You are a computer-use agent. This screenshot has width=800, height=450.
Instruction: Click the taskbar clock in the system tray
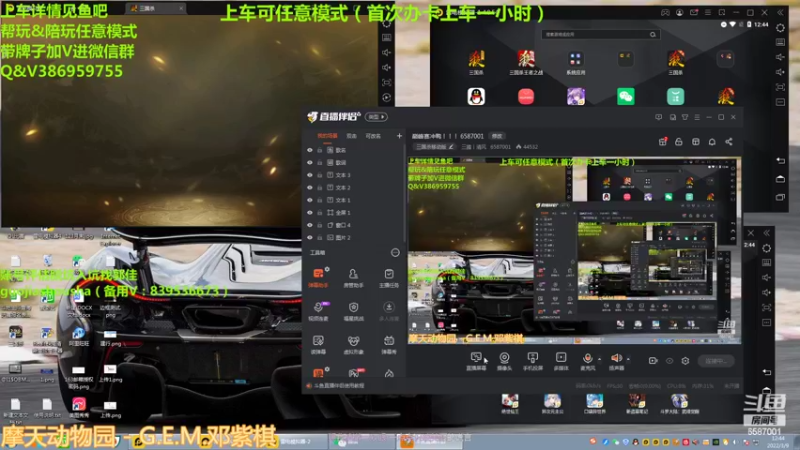pos(779,442)
